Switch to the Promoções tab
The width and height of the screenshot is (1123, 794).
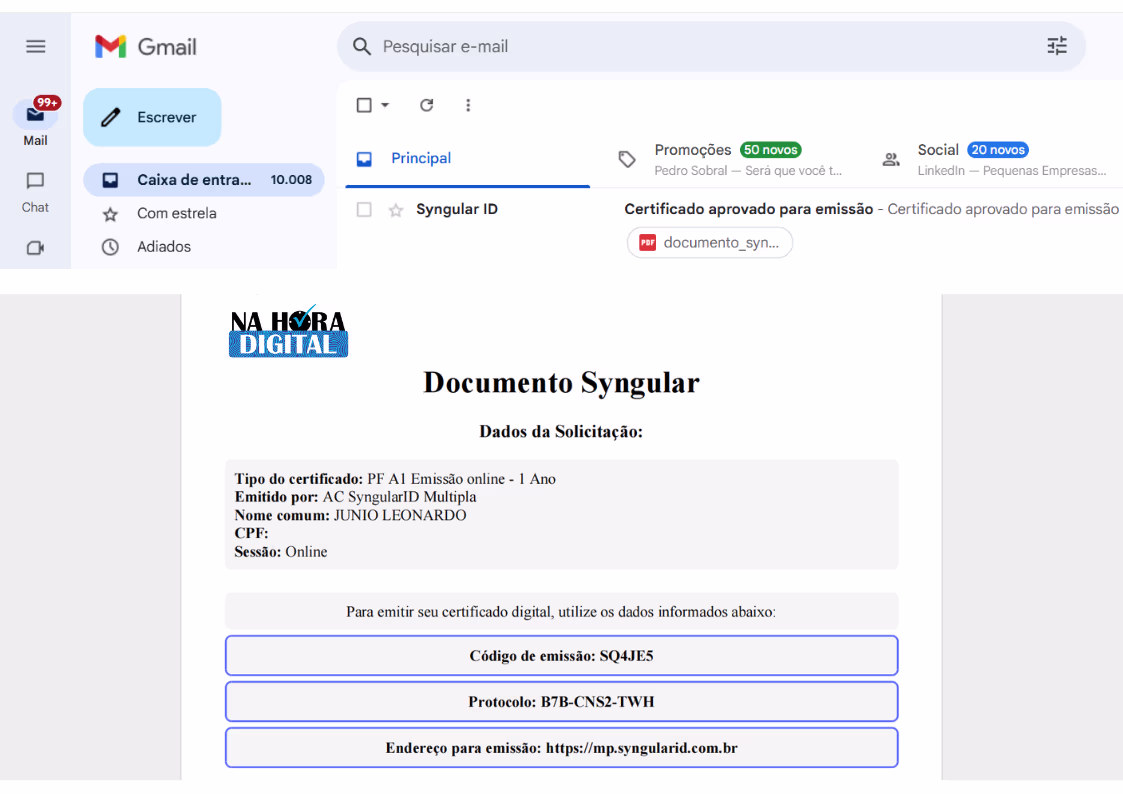pyautogui.click(x=730, y=159)
